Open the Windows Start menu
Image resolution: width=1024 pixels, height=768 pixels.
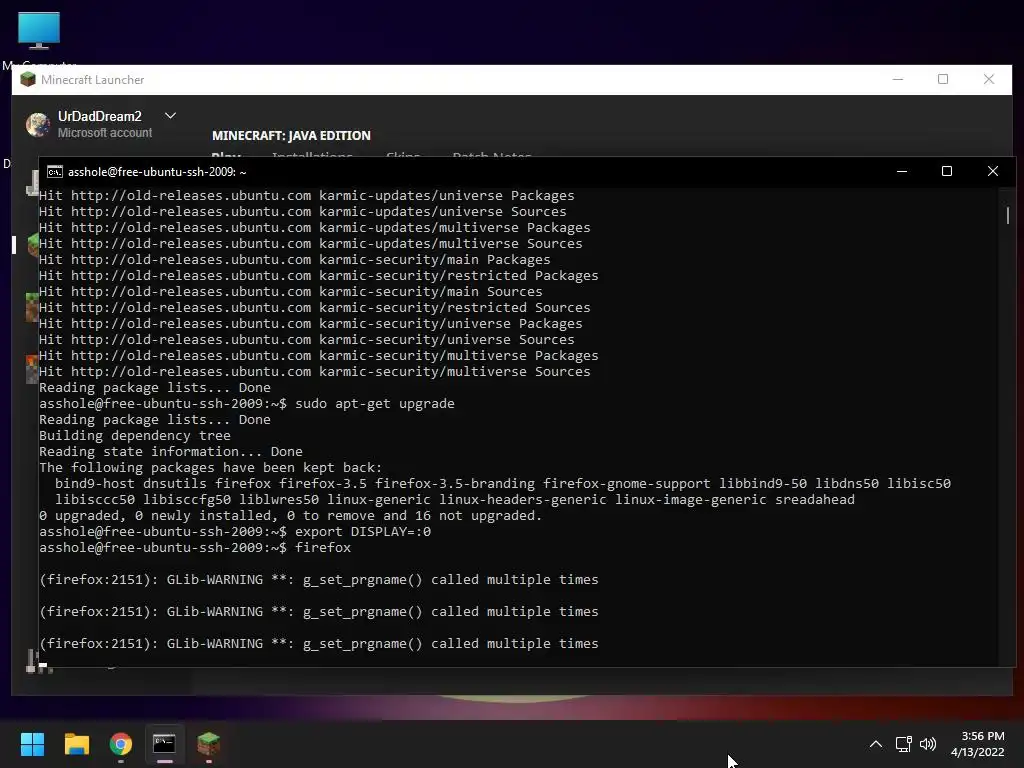point(32,744)
